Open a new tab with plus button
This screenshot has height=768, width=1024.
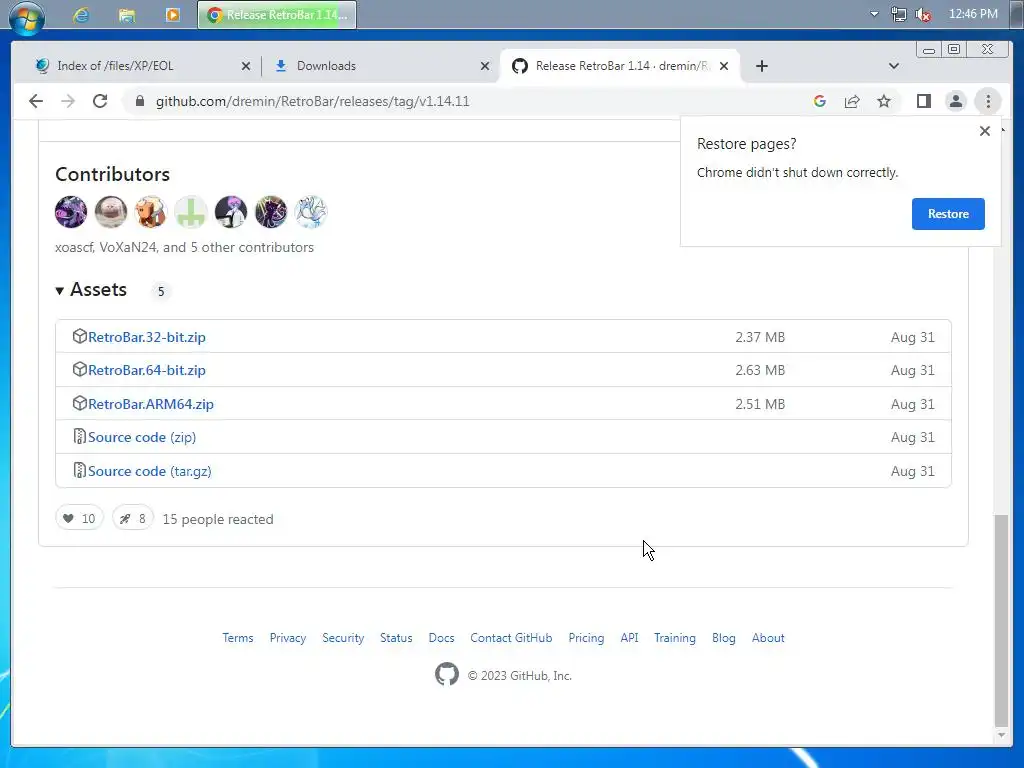tap(761, 66)
